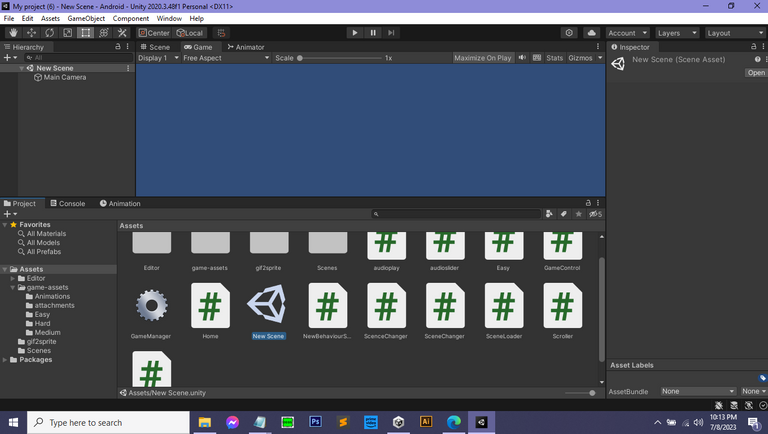
Task: Open cloud services icon
Action: point(592,33)
